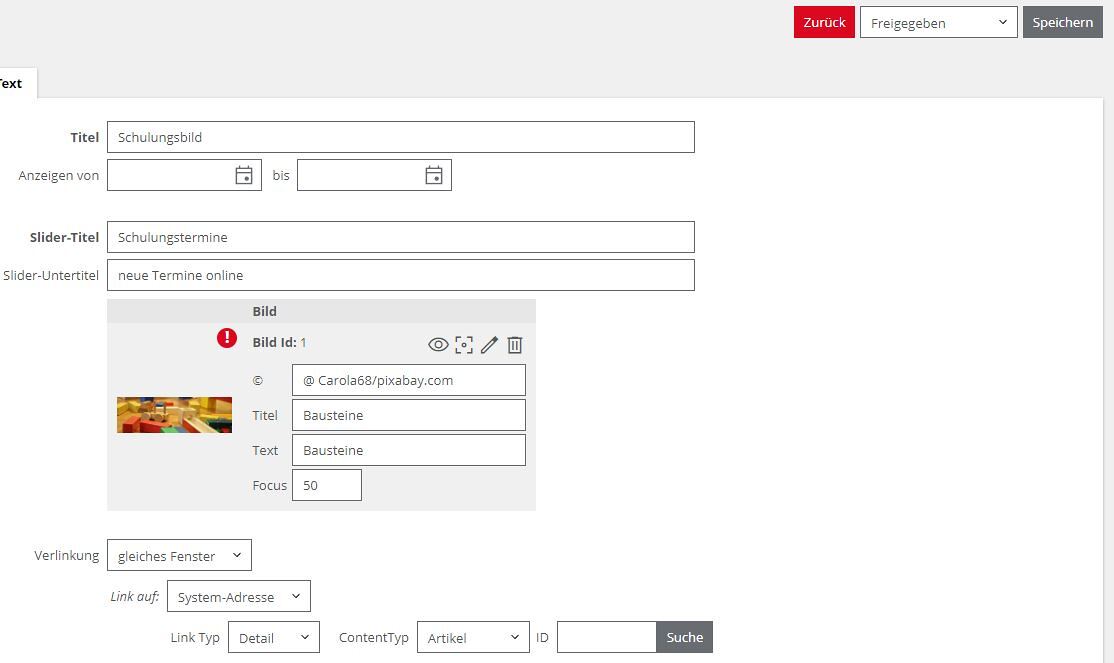Image resolution: width=1114 pixels, height=663 pixels.
Task: Click the Suche button next to ID
Action: coord(685,638)
